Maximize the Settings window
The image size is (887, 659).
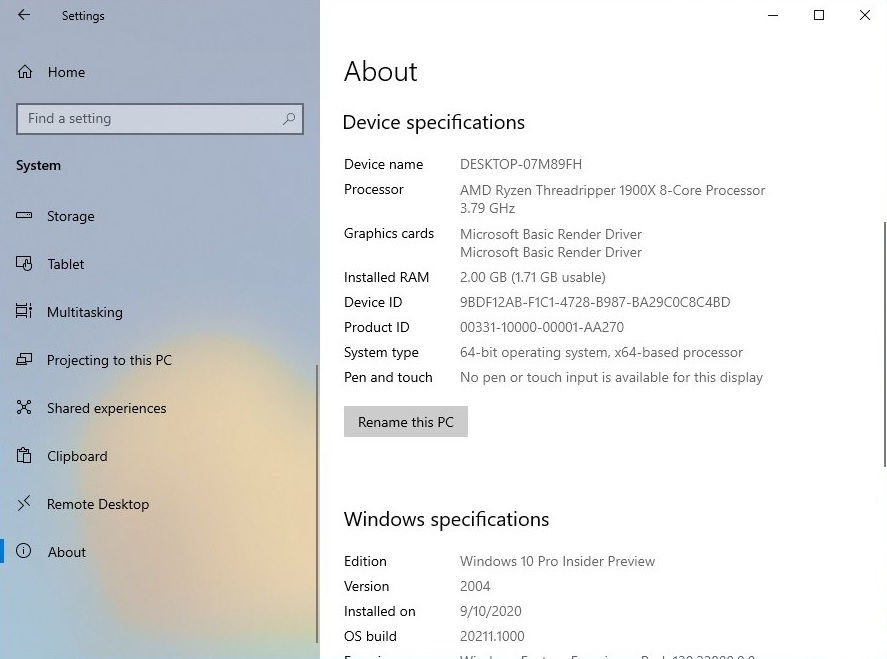(x=819, y=15)
